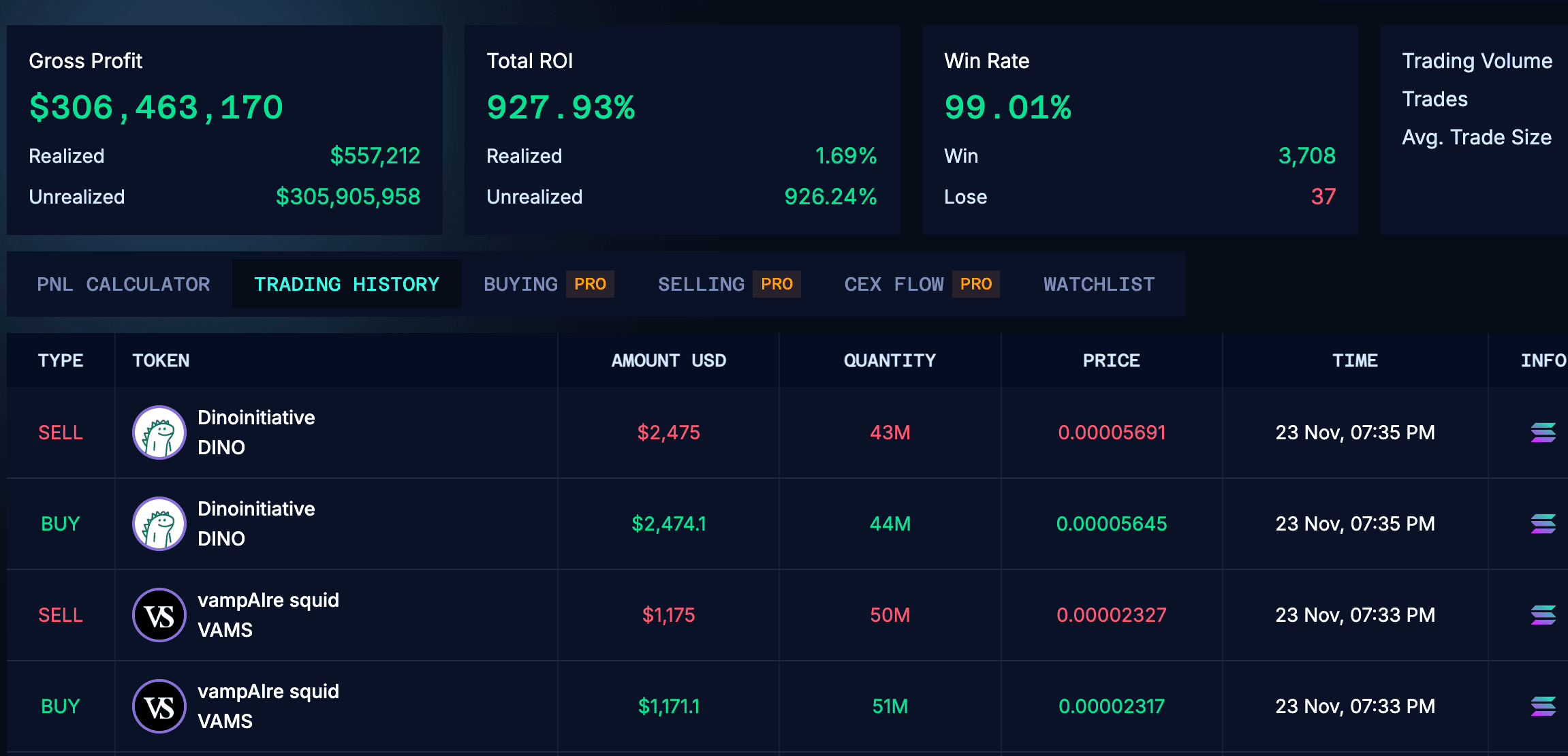Screen dimensions: 1568x756
Task: Click the SELL type label in the VAMS row
Action: [x=61, y=615]
